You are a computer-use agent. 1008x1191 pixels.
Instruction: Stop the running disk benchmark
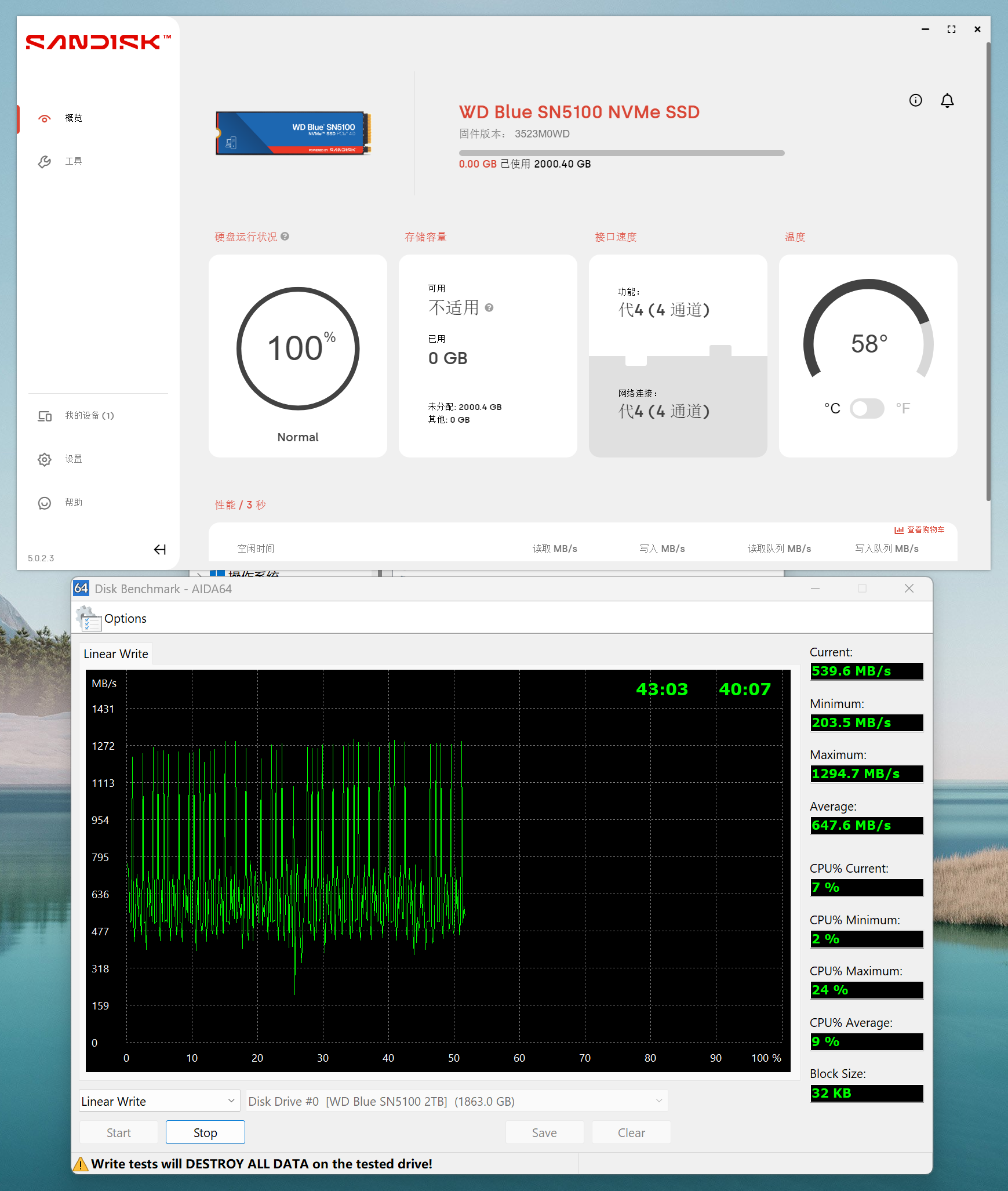[205, 1132]
